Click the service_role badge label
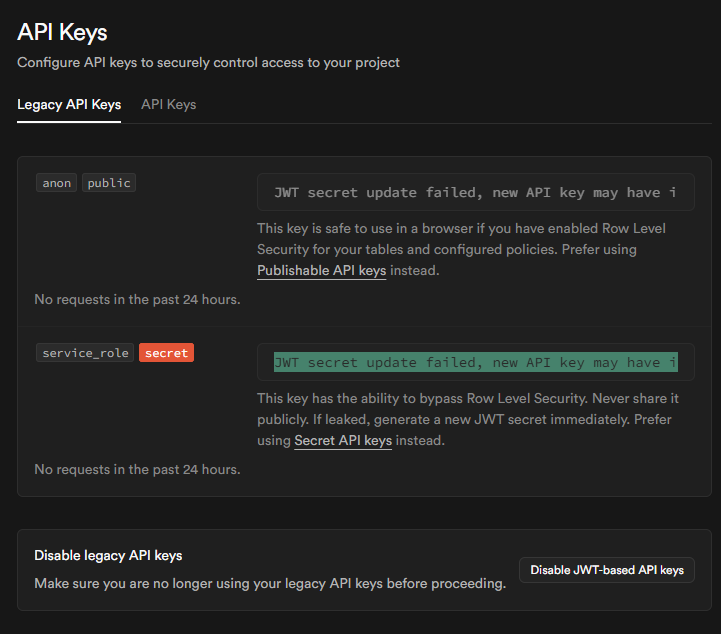Screen dimensions: 721x634 [85, 353]
